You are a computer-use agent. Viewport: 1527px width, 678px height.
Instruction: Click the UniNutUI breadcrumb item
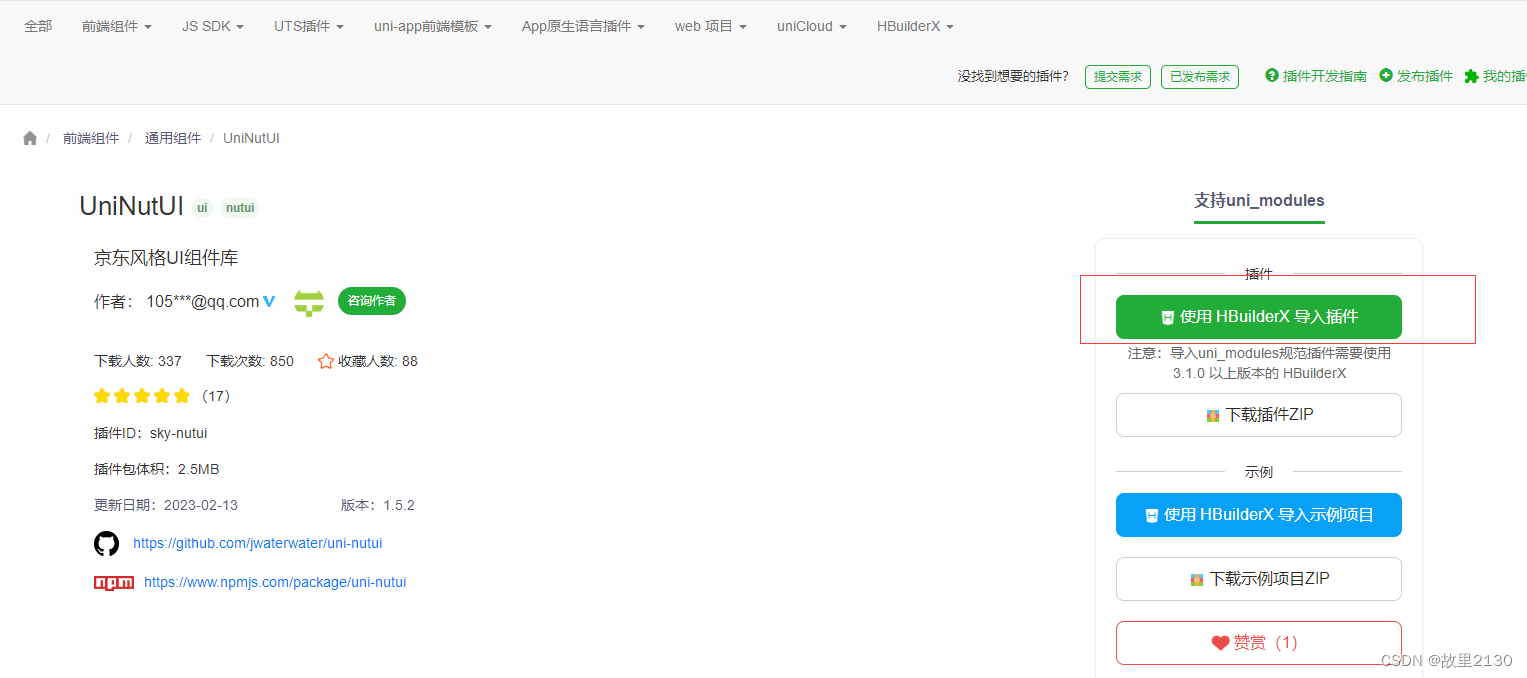tap(252, 138)
